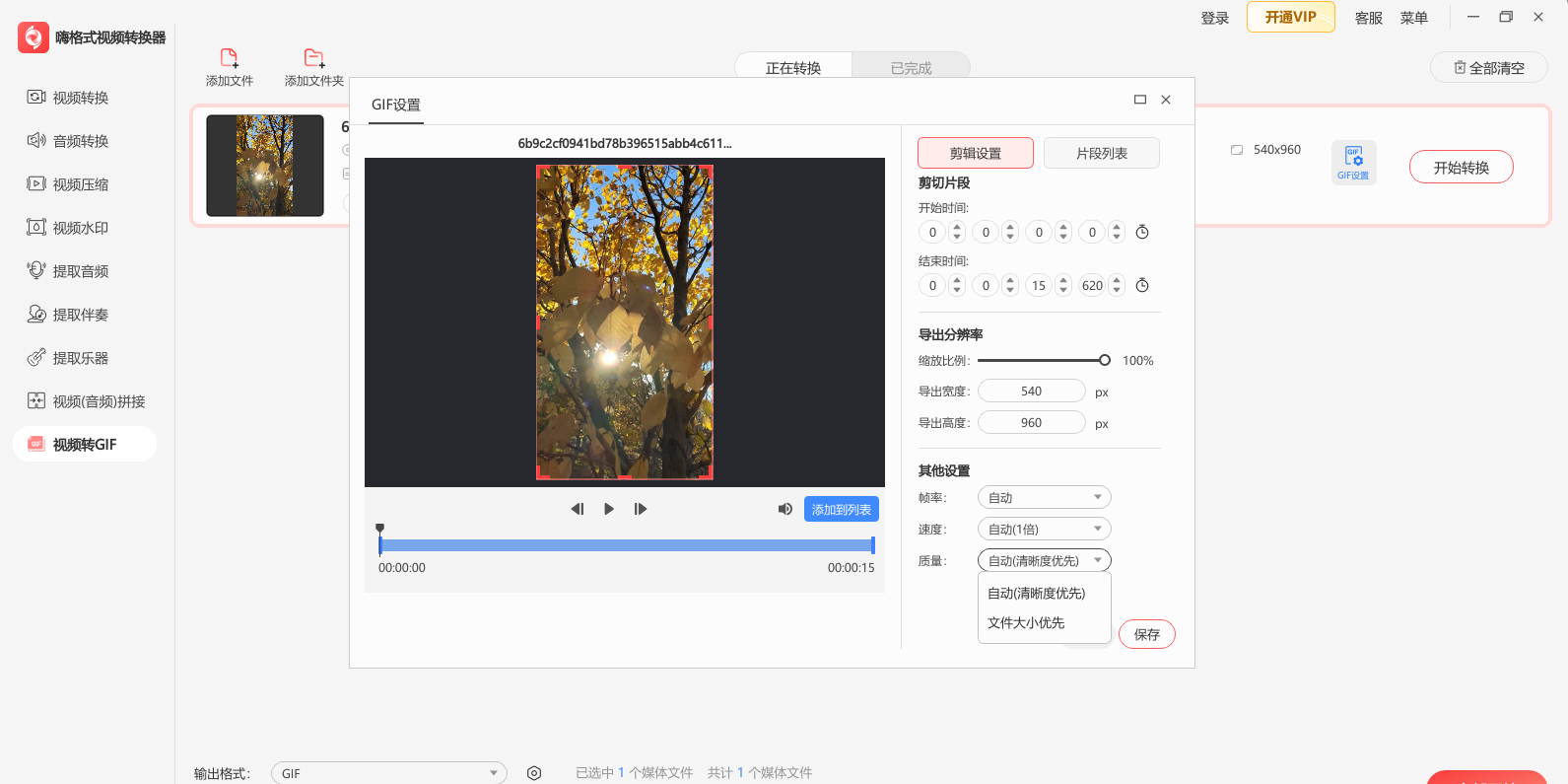Step to previous frame in preview
This screenshot has height=784, width=1568.
(x=578, y=509)
